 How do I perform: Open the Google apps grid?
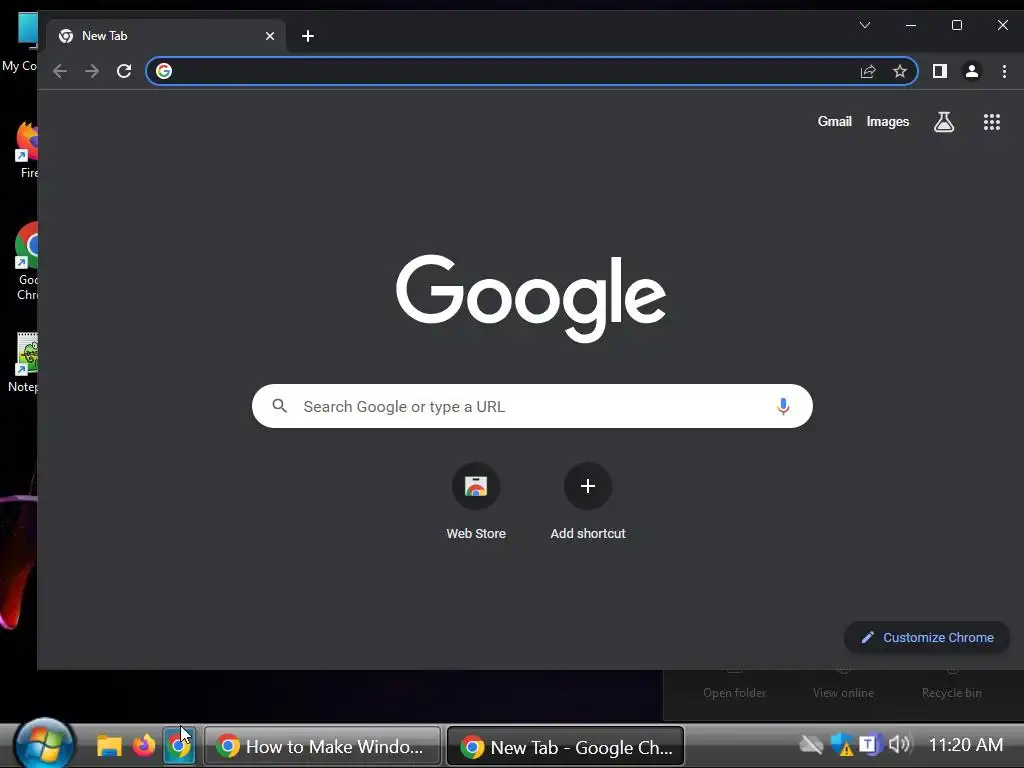click(x=992, y=121)
